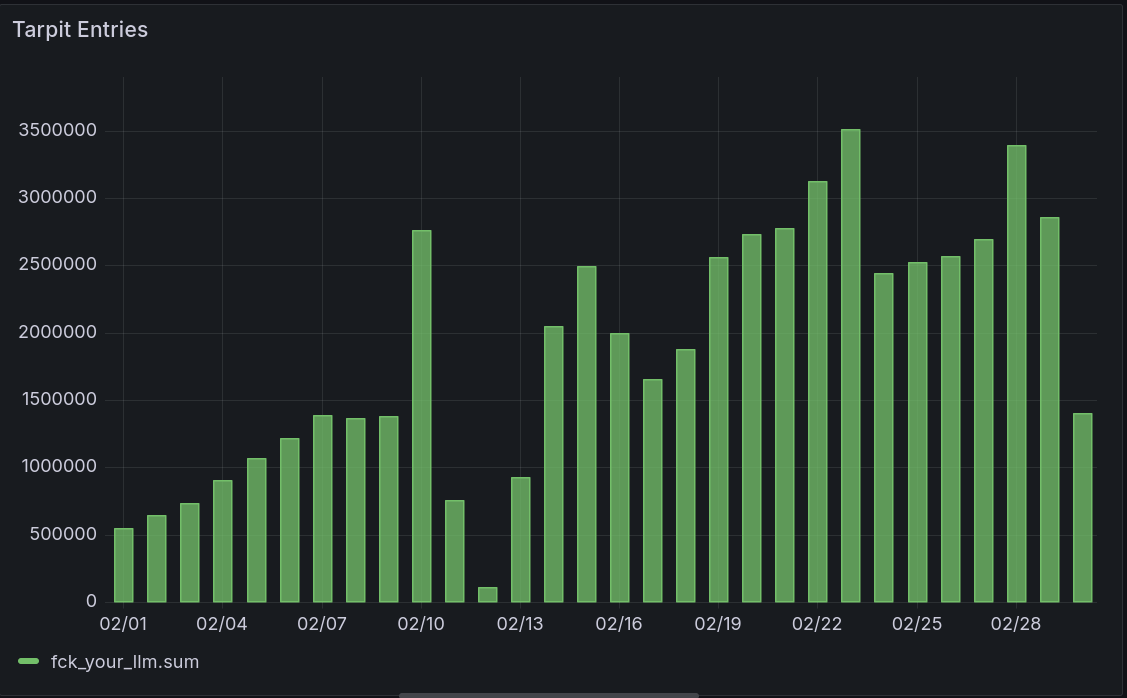
Task: Click the Tarpit Entries title text
Action: coord(79,29)
